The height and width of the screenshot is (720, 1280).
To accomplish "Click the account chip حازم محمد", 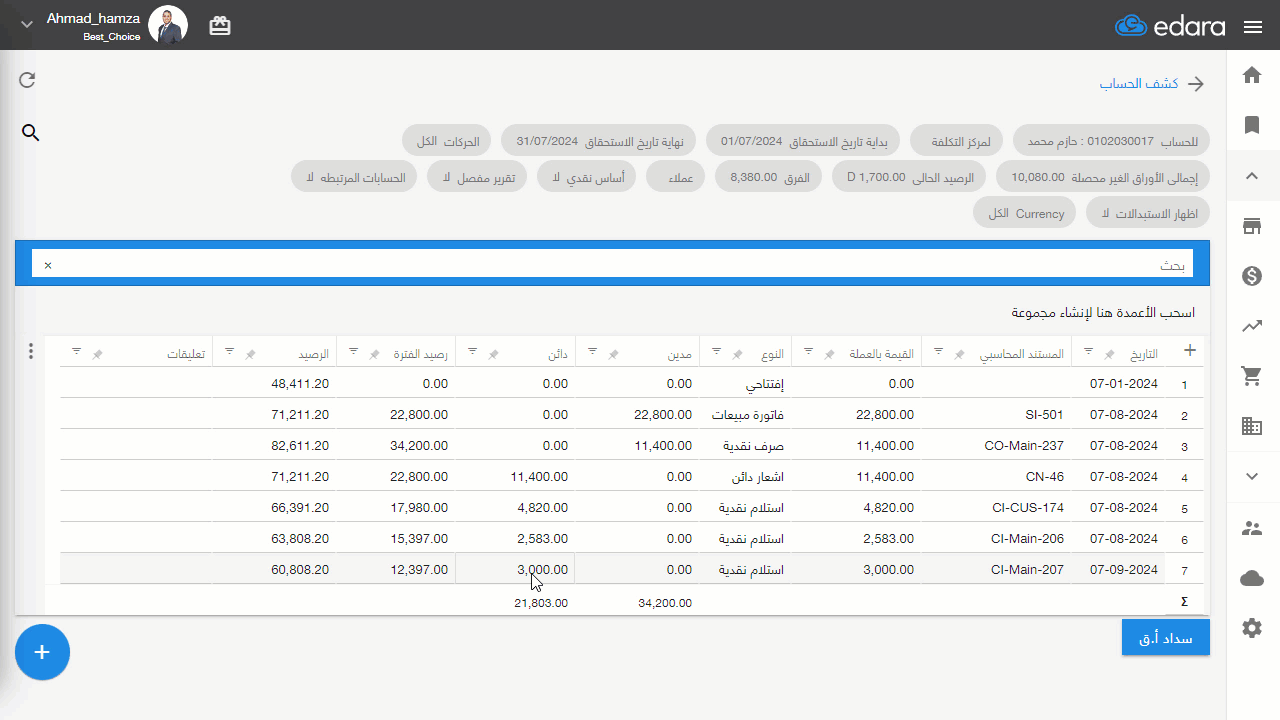I will pyautogui.click(x=1111, y=141).
